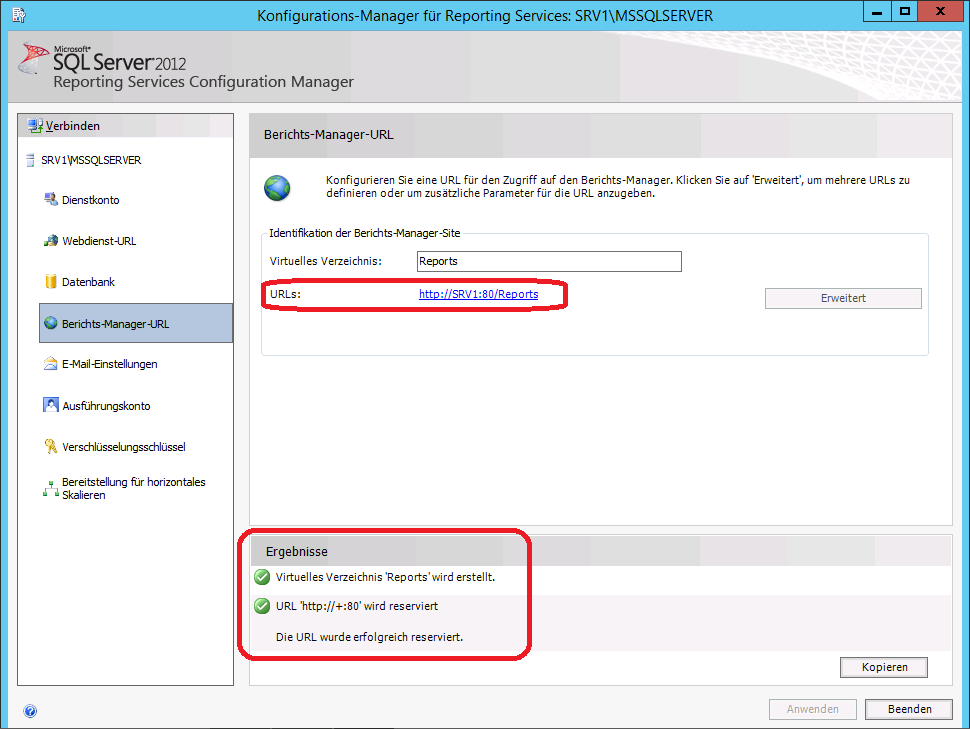Click the Beenden button

(x=909, y=709)
